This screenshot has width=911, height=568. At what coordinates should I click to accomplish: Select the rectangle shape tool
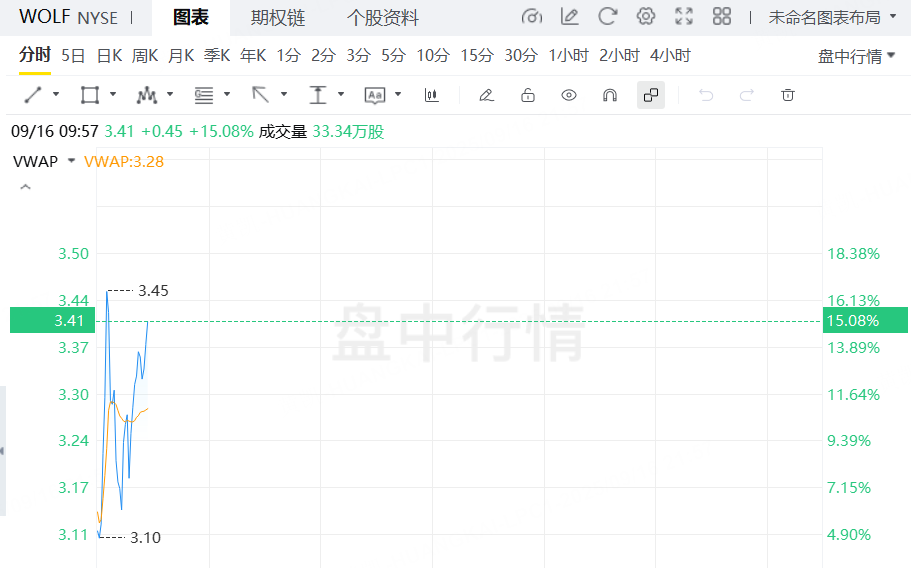(x=90, y=95)
